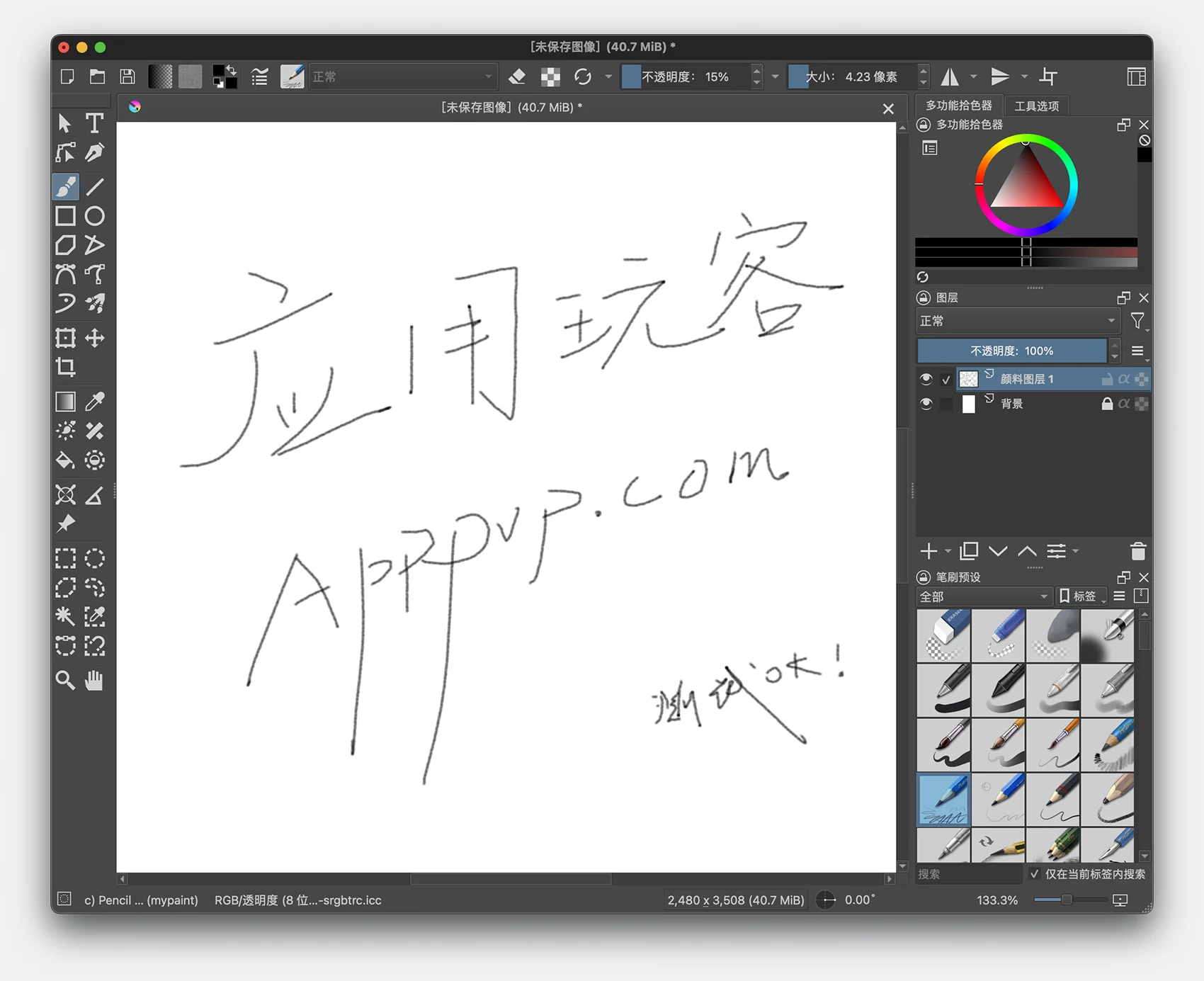Select the Text tool
Image resolution: width=1204 pixels, height=981 pixels.
tap(94, 123)
